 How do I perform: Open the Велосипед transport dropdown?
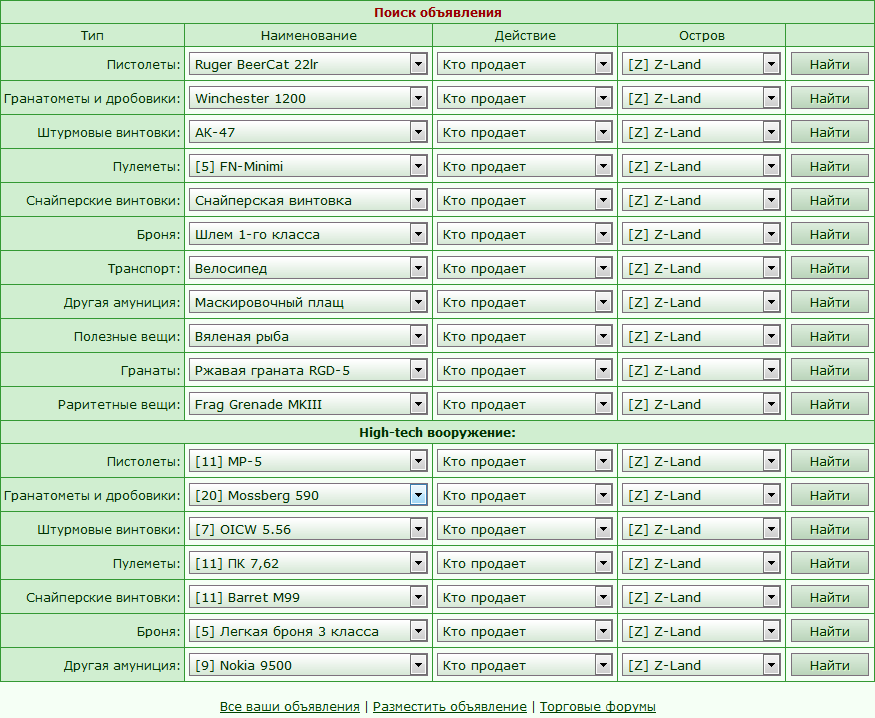pos(308,269)
